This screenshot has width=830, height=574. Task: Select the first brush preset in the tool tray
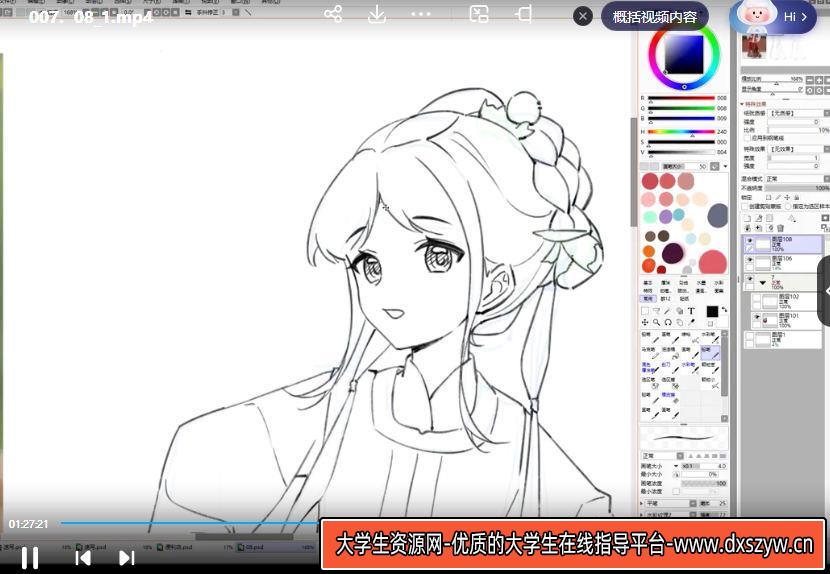coord(651,338)
